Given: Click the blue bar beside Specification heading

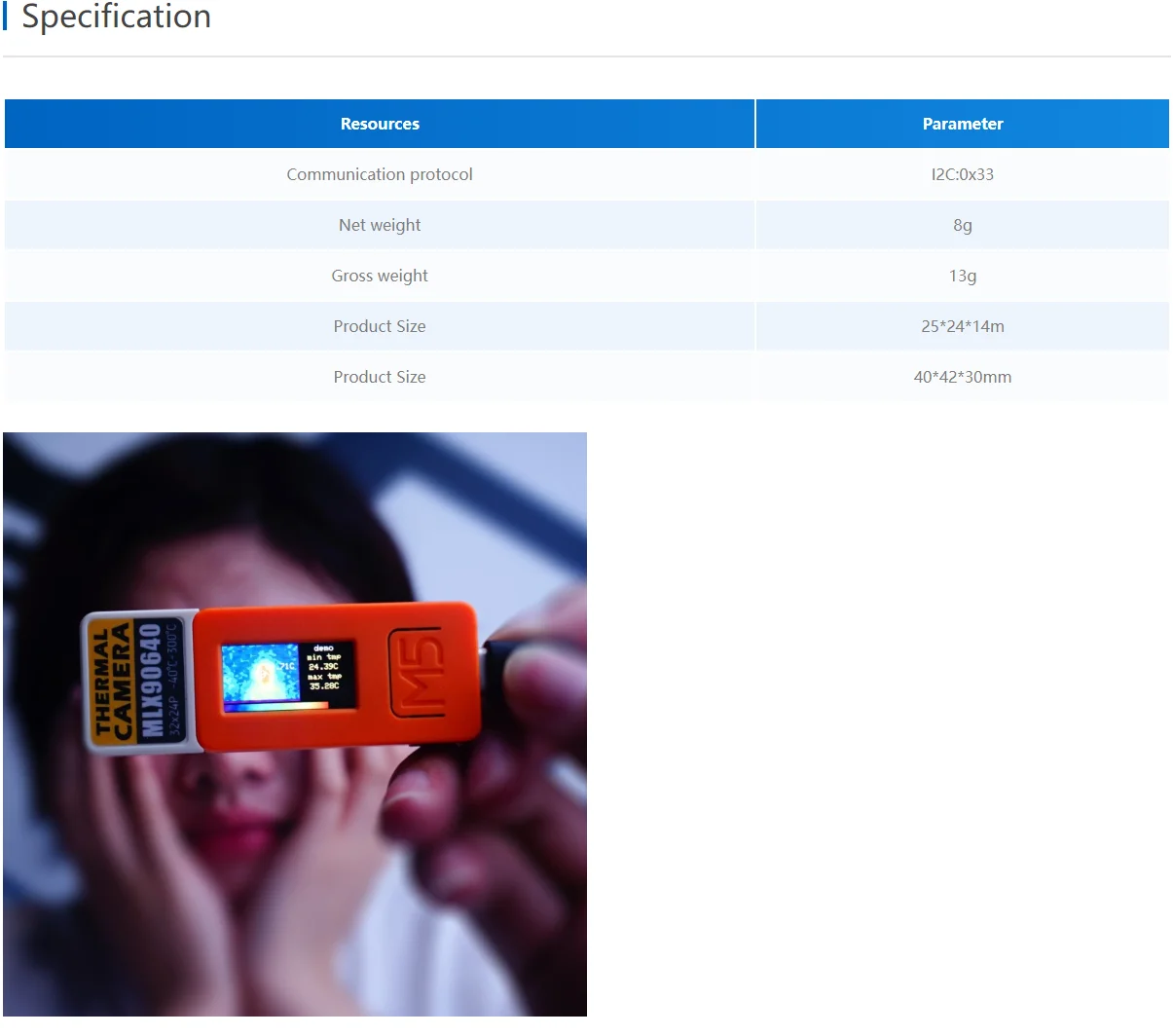Looking at the screenshot, I should (5, 17).
